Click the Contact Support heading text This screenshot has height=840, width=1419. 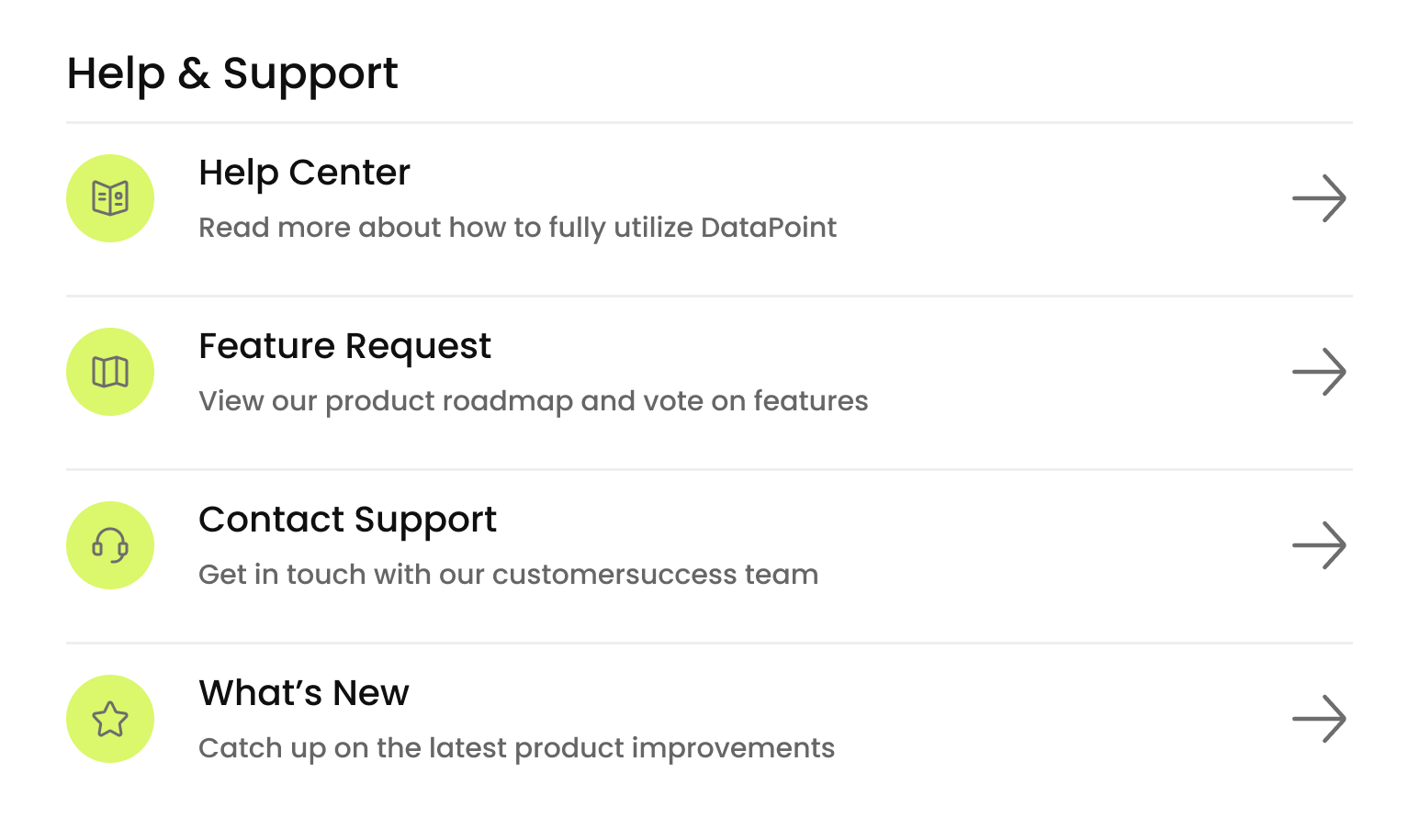click(x=347, y=520)
